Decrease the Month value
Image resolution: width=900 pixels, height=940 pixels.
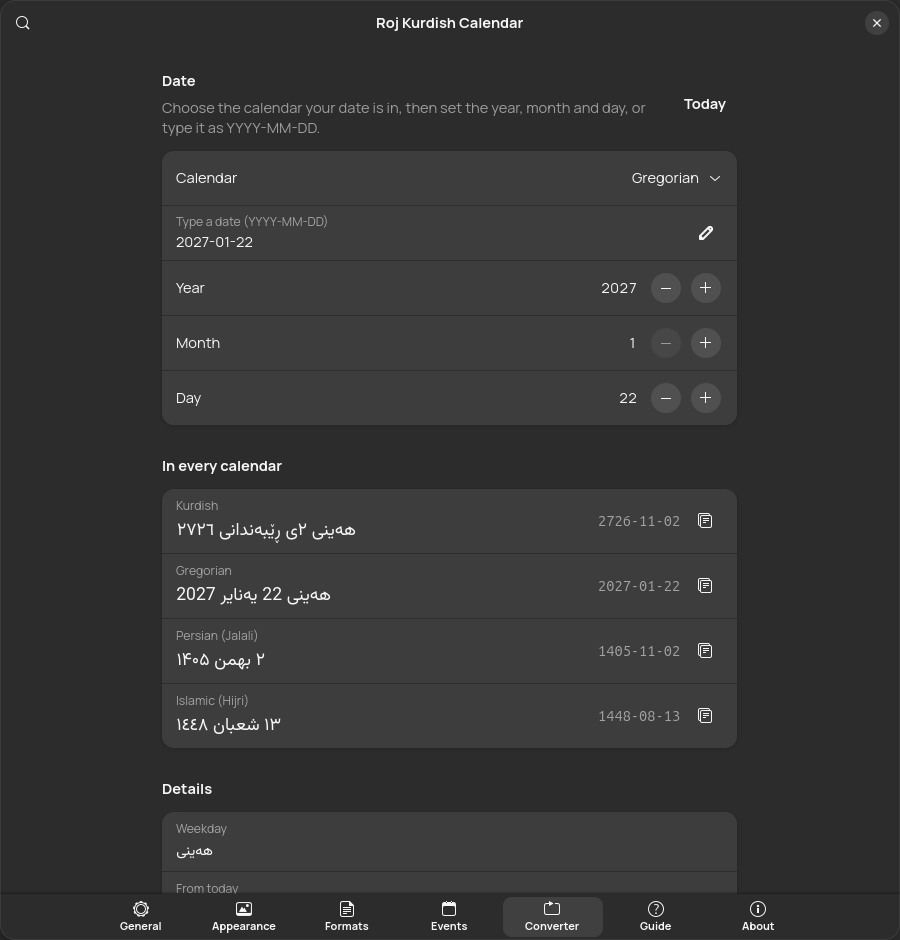pos(666,343)
